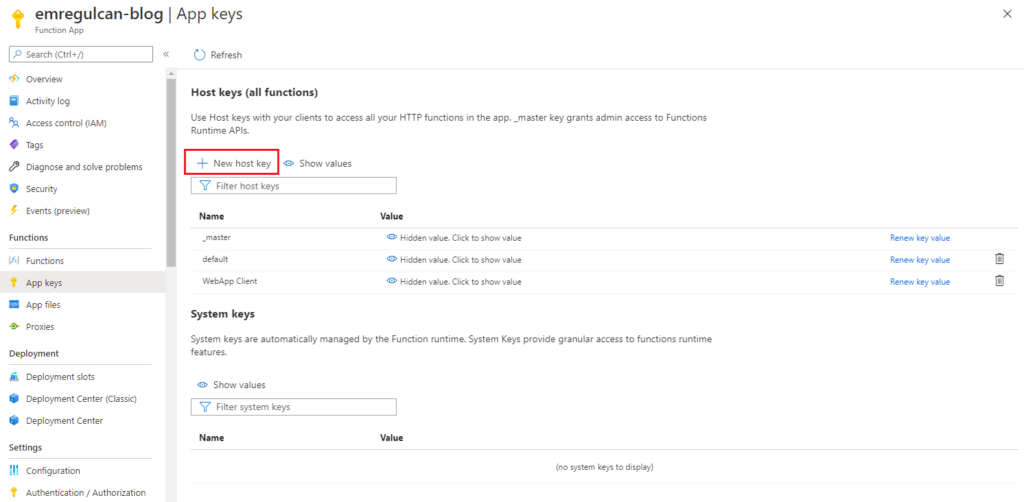
Task: Click the filter funnel in system keys
Action: pos(204,407)
